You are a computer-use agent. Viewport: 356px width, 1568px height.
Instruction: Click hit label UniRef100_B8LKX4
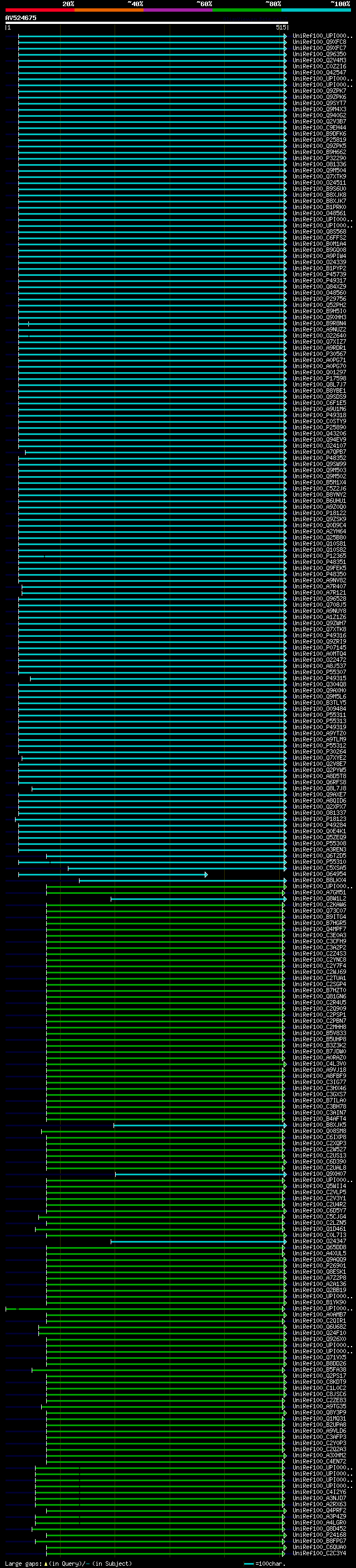click(319, 880)
